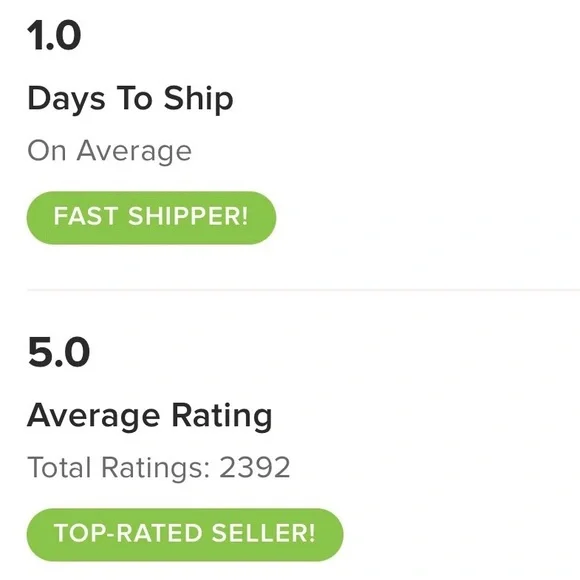Click the Total Ratings label text
The image size is (580, 580).
(x=119, y=468)
